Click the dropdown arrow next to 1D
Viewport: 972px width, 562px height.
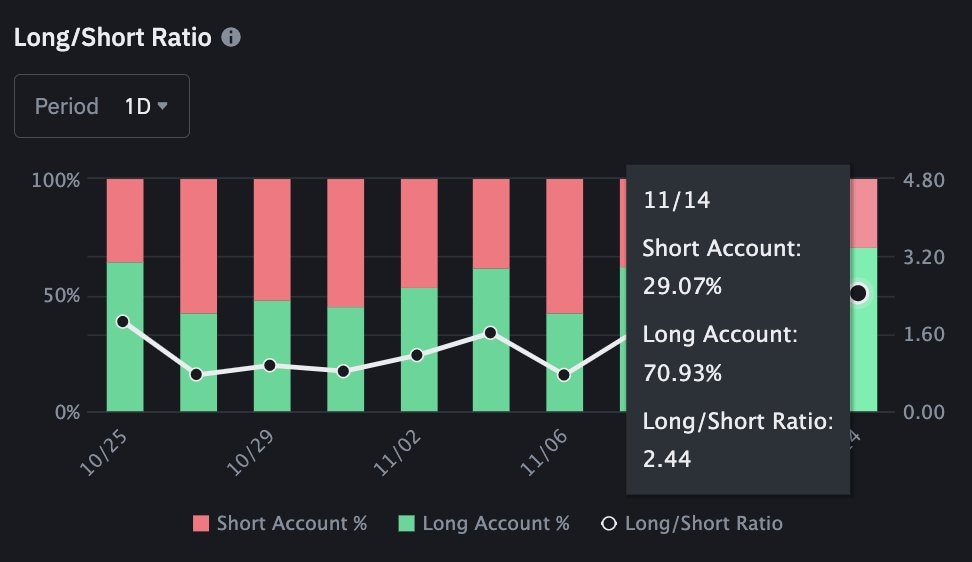tap(162, 106)
